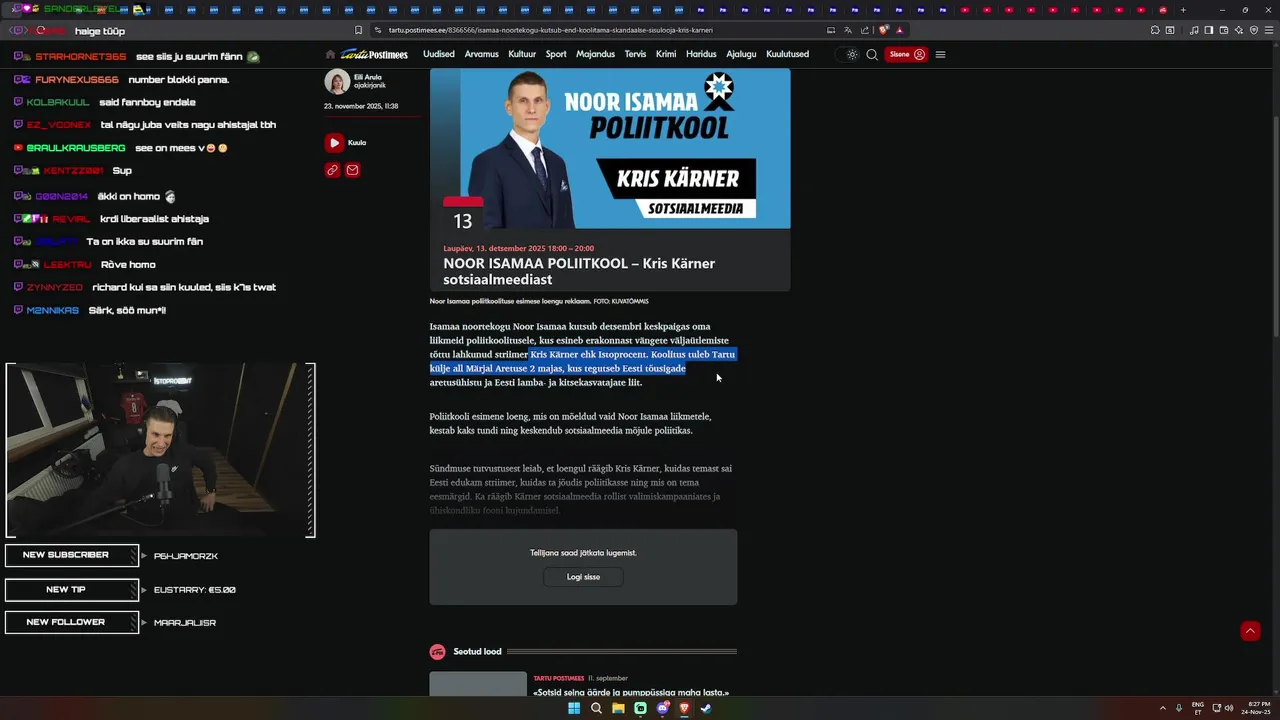Open the taskbar volume speaker icon
This screenshot has height=720, width=1280.
coord(1229,708)
